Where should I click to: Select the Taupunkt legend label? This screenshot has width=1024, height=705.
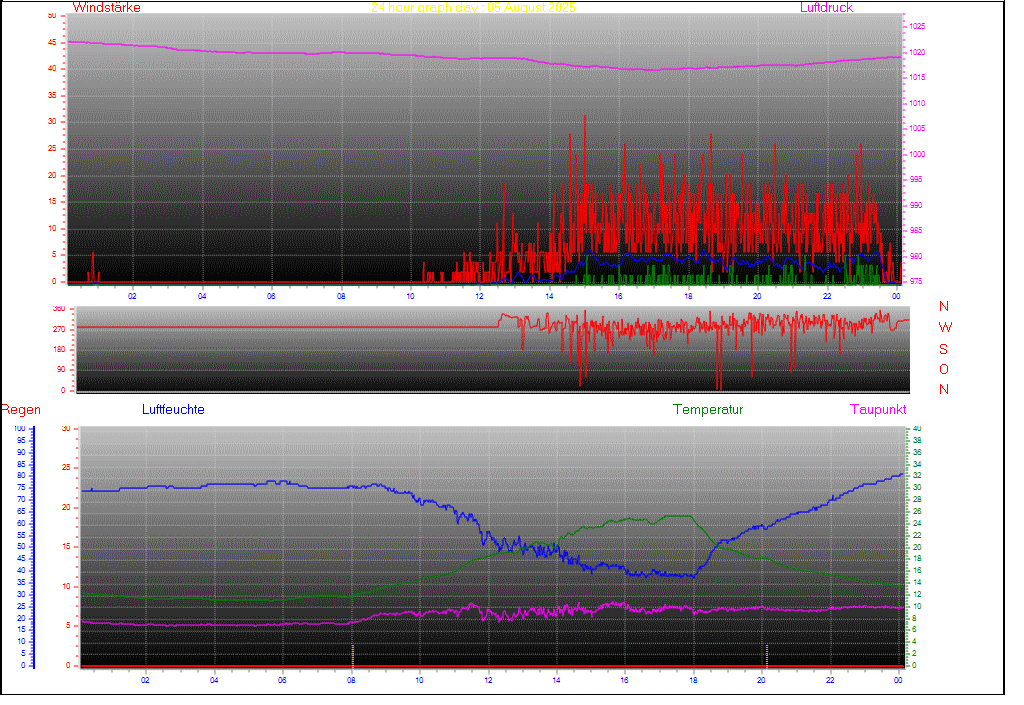(x=878, y=410)
